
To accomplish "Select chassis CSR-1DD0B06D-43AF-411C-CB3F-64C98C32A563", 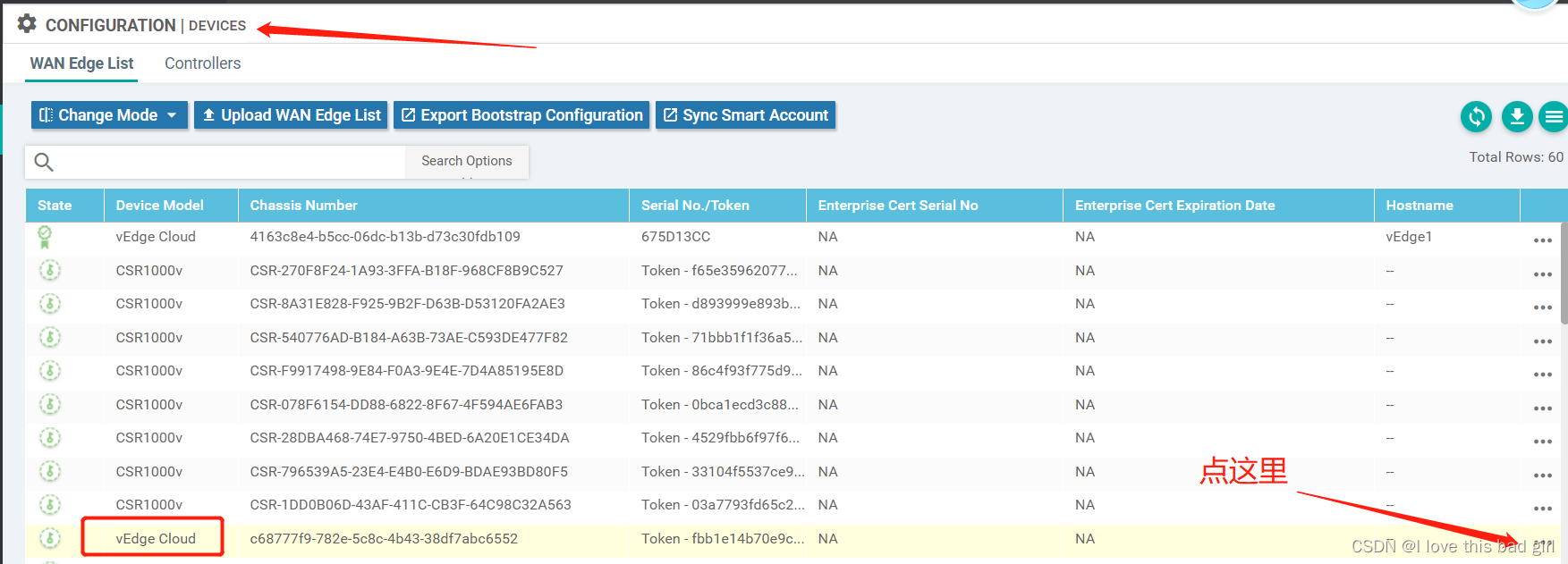I will click(411, 505).
